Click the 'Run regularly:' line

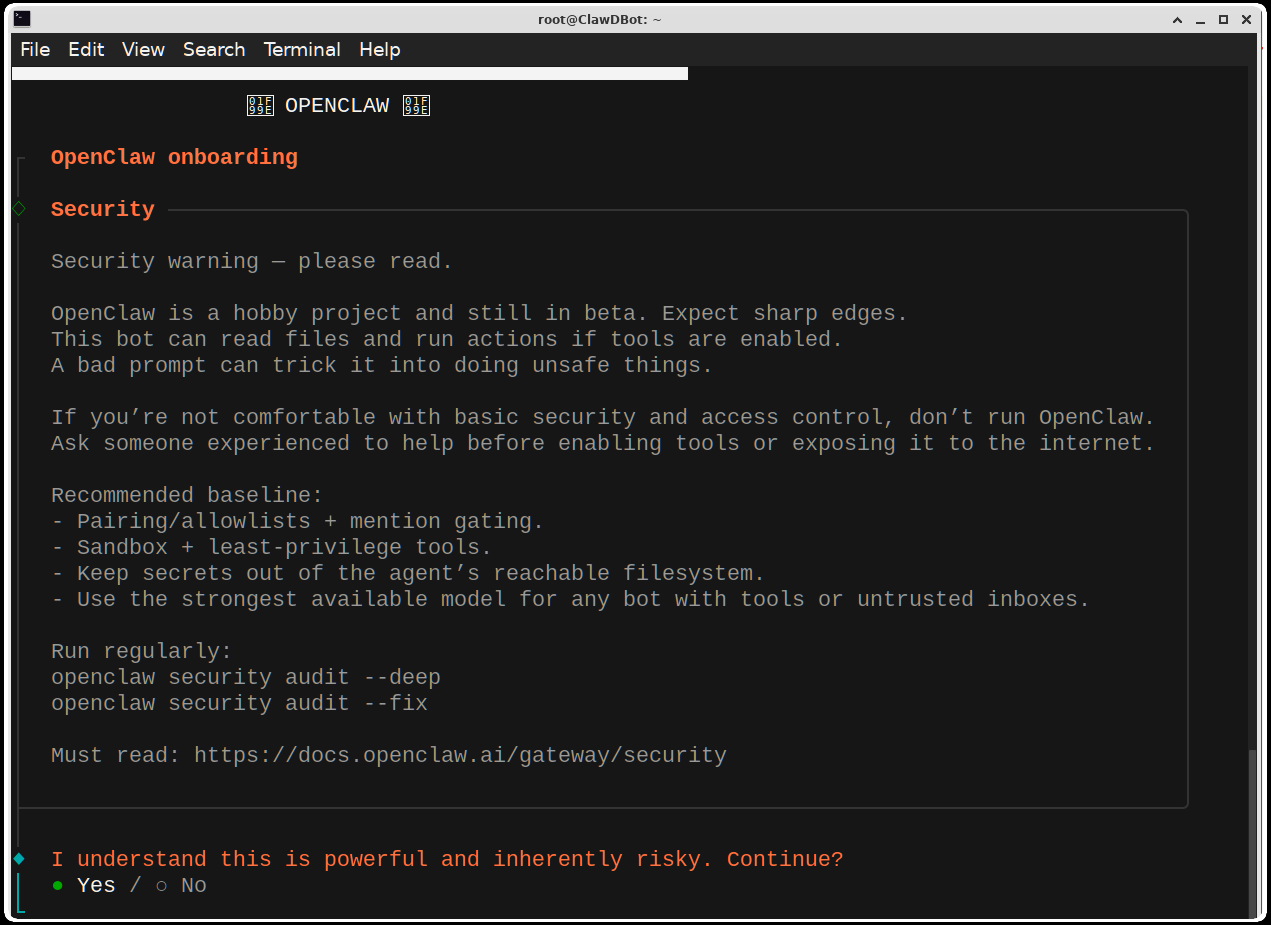[x=141, y=651]
